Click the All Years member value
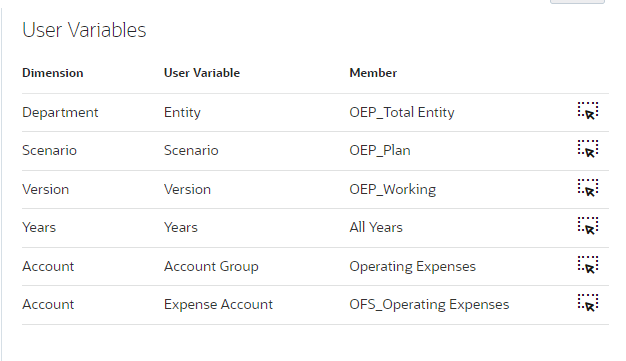Image resolution: width=626 pixels, height=361 pixels. (376, 227)
